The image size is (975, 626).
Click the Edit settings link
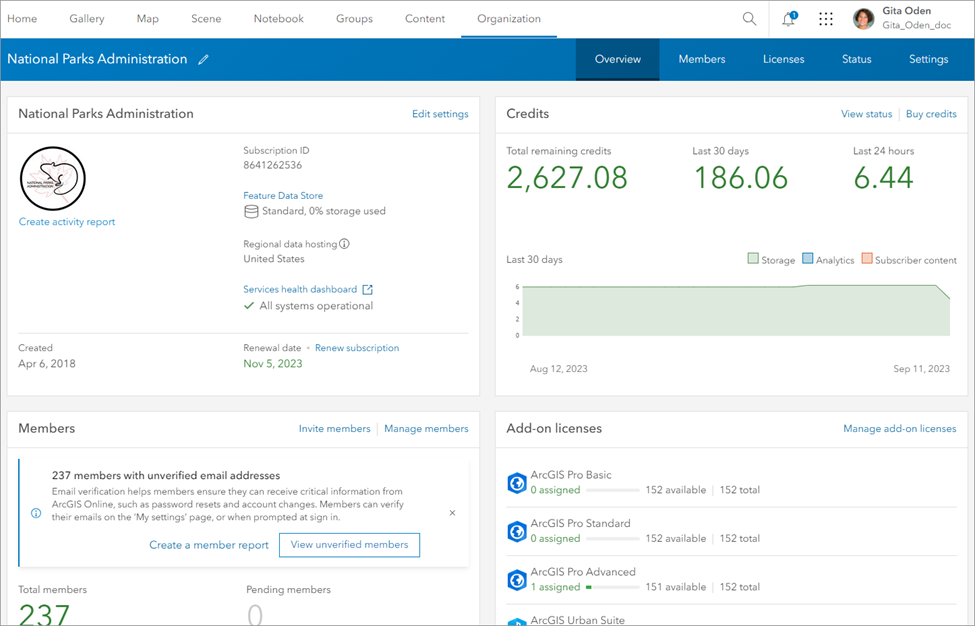(x=440, y=114)
